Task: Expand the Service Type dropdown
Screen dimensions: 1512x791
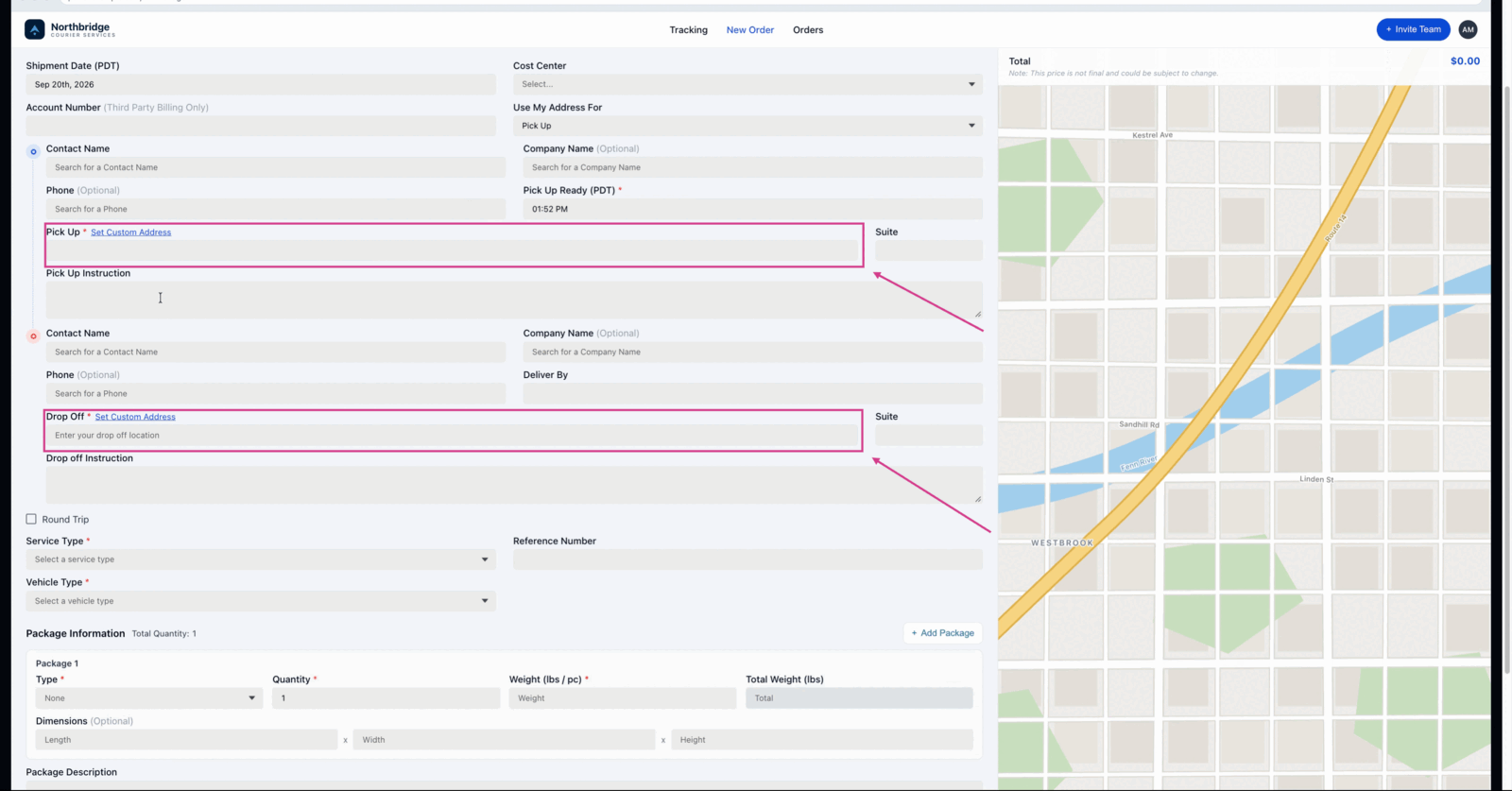Action: (261, 559)
